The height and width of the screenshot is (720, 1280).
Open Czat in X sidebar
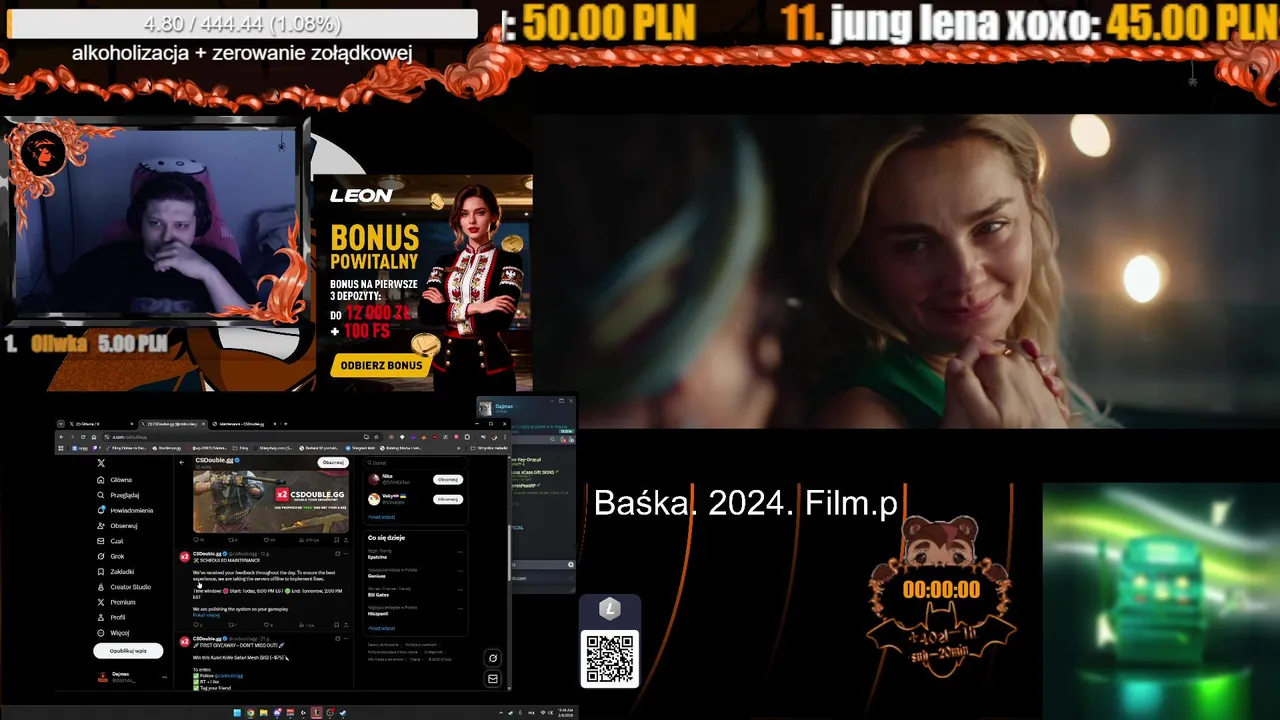[x=110, y=541]
